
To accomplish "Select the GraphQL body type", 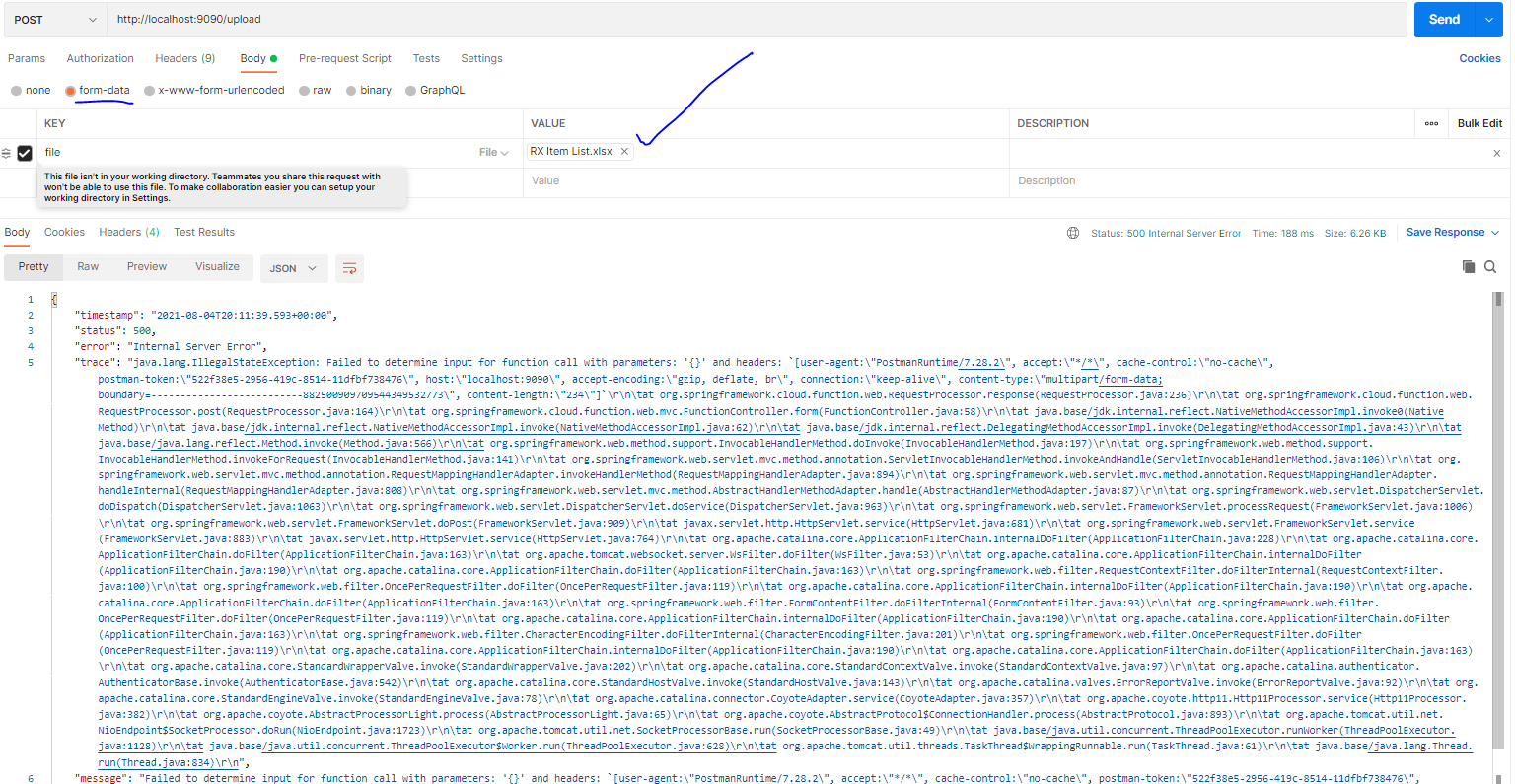I will [x=435, y=90].
